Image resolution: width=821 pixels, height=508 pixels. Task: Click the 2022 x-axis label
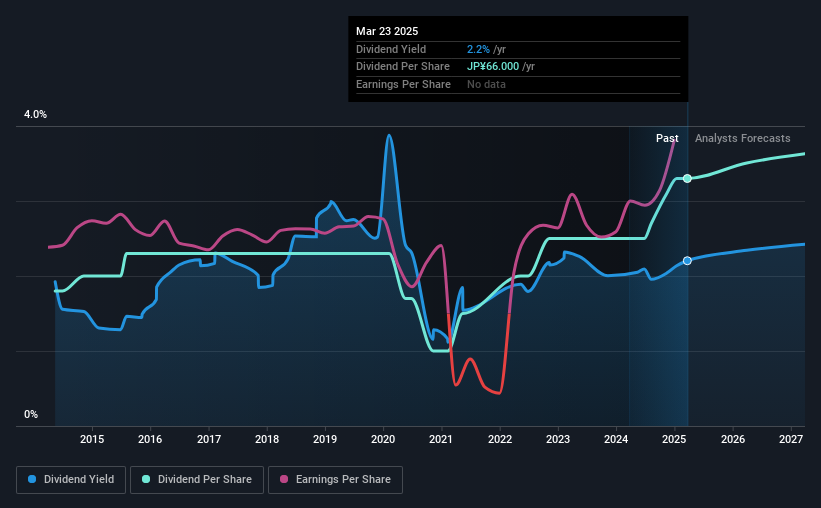pos(500,439)
